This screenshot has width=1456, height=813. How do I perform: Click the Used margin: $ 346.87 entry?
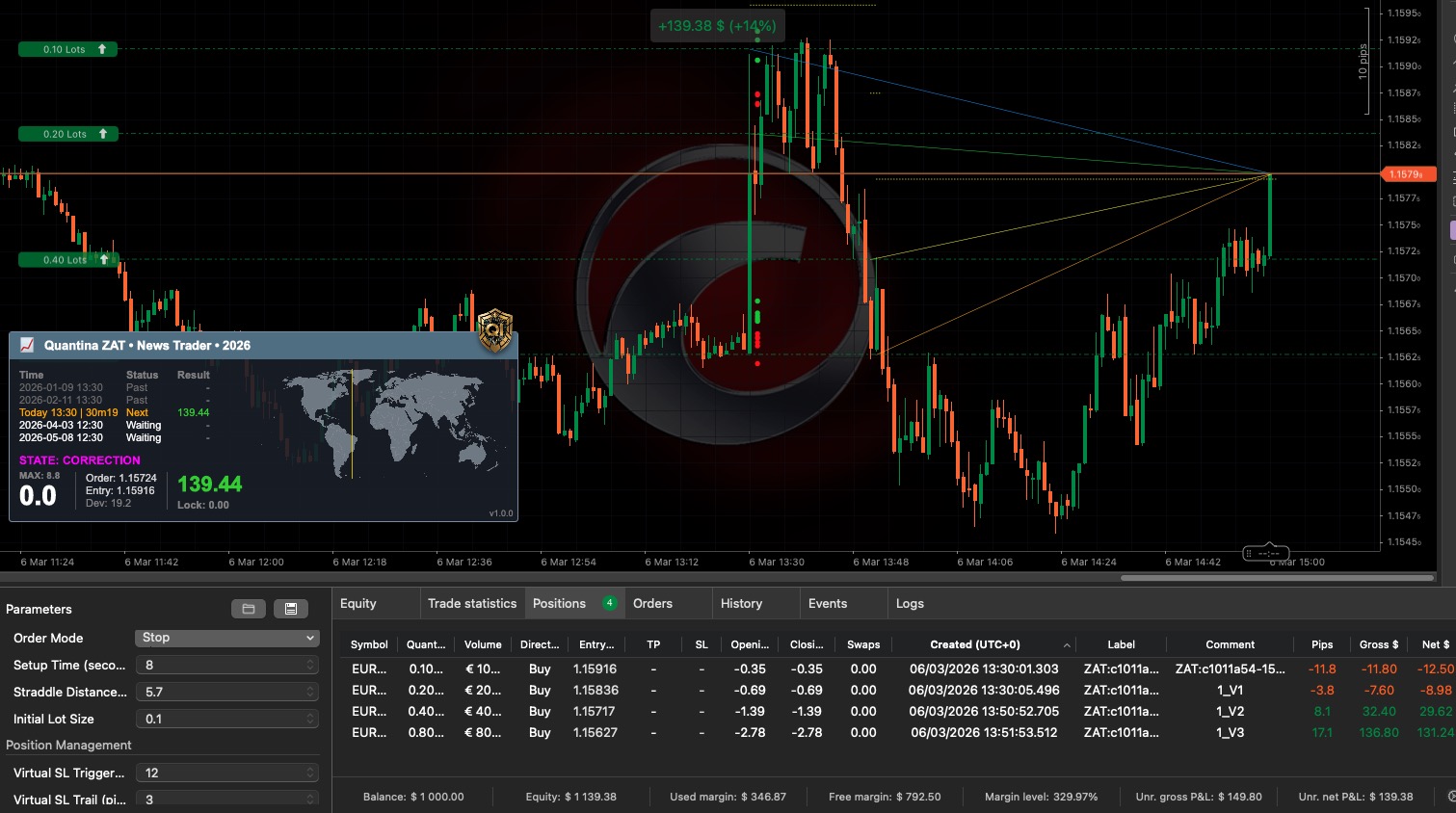pyautogui.click(x=728, y=797)
